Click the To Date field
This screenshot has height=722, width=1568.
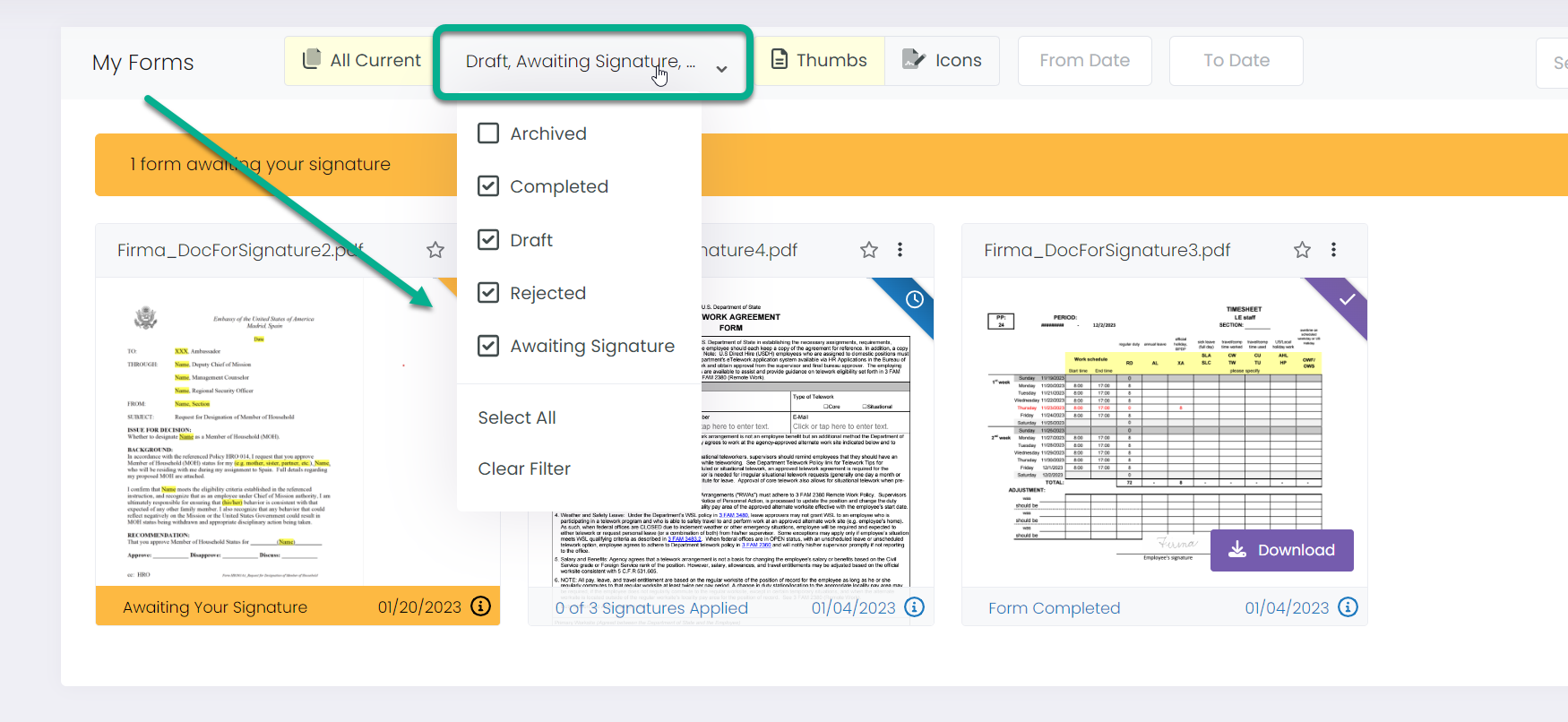[1236, 60]
